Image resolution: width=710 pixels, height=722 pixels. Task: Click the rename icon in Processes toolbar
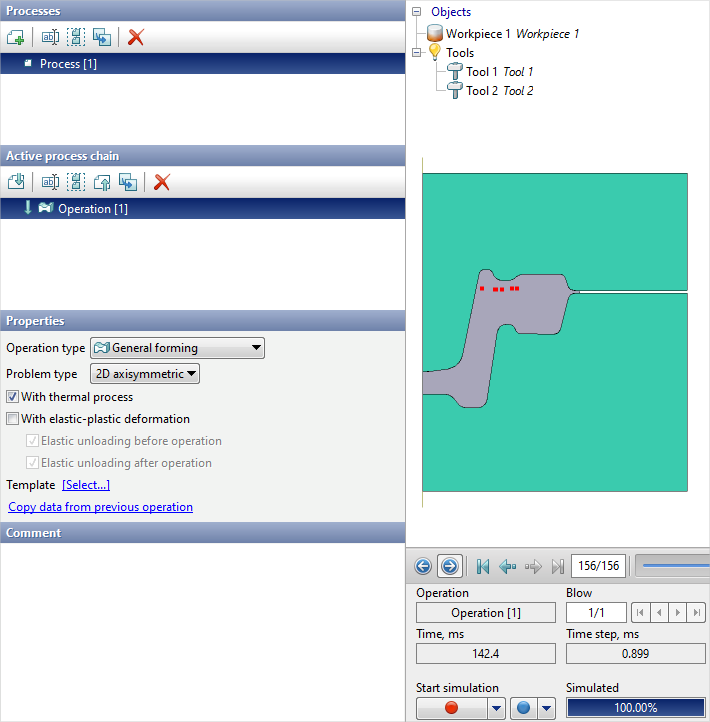click(50, 37)
